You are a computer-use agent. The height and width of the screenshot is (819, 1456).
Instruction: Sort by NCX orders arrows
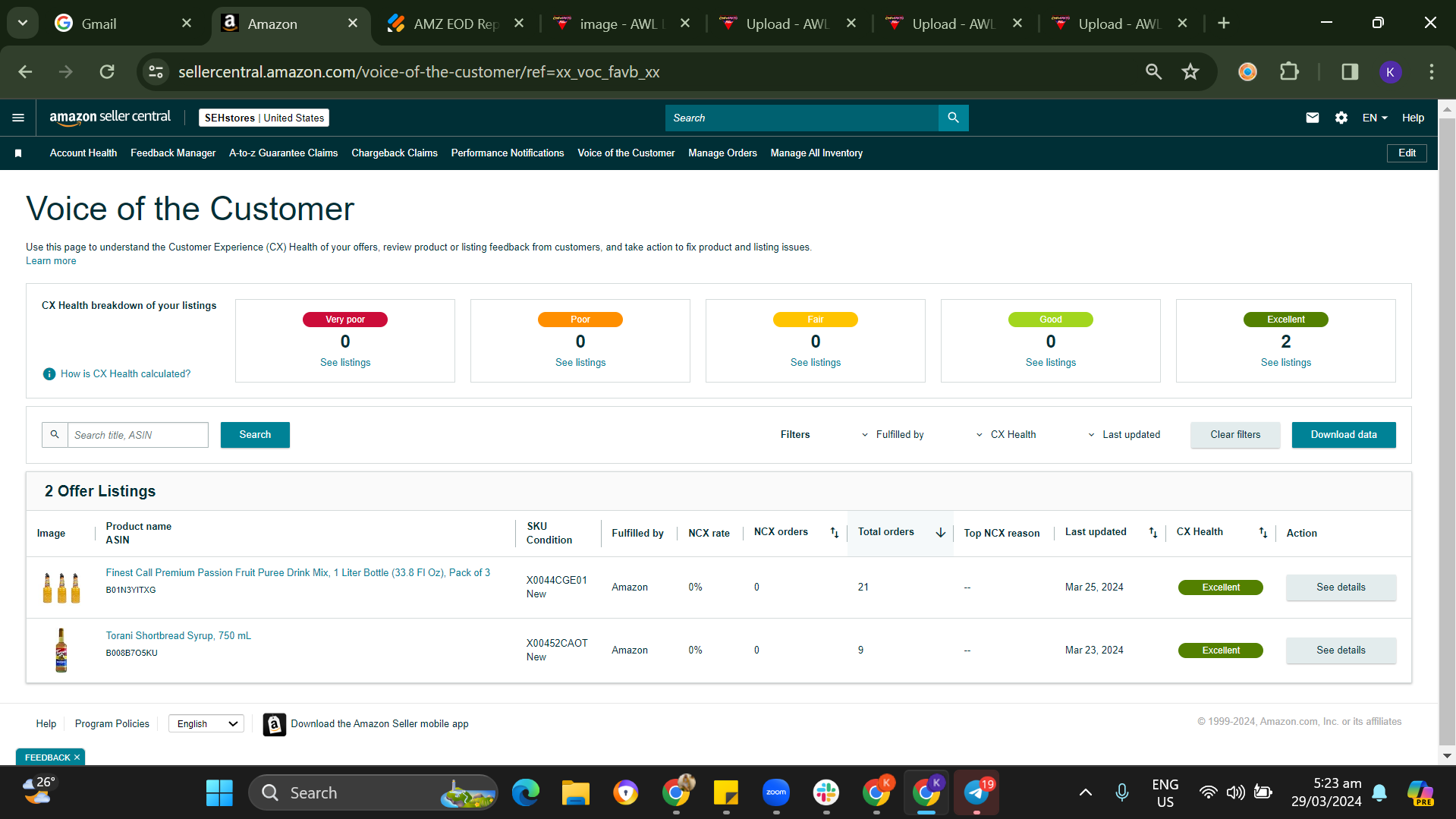pyautogui.click(x=835, y=533)
